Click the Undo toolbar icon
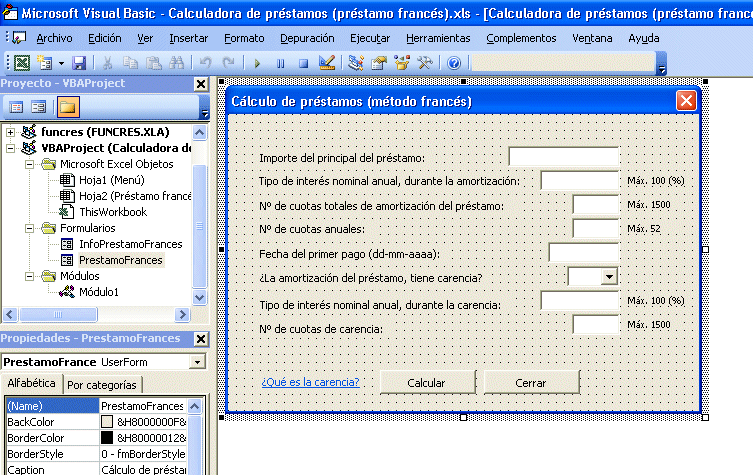The width and height of the screenshot is (753, 475). coord(206,63)
